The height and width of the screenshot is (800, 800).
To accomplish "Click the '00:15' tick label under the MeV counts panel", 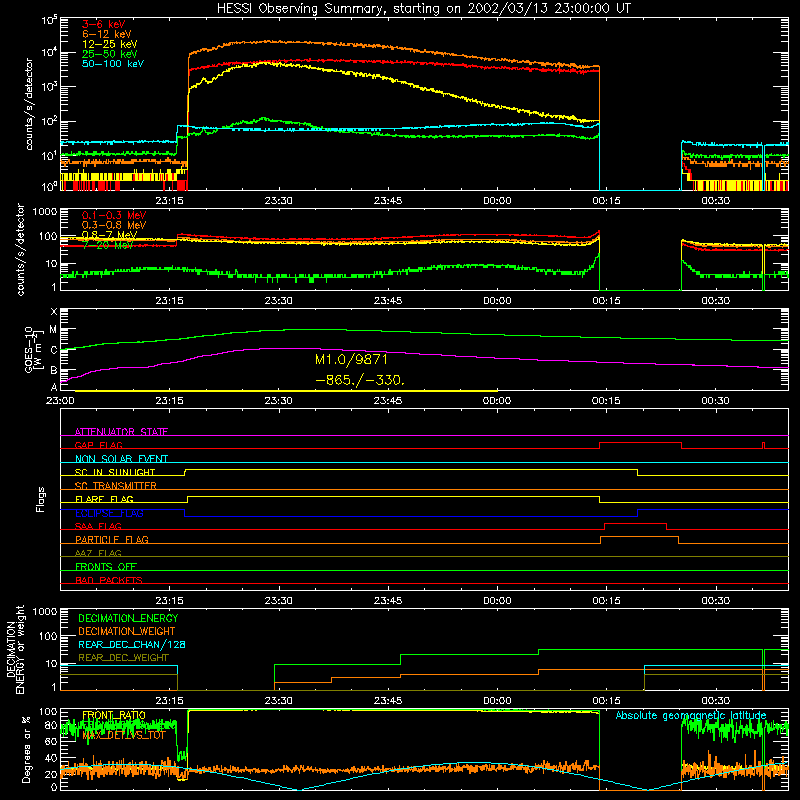I will pos(606,301).
